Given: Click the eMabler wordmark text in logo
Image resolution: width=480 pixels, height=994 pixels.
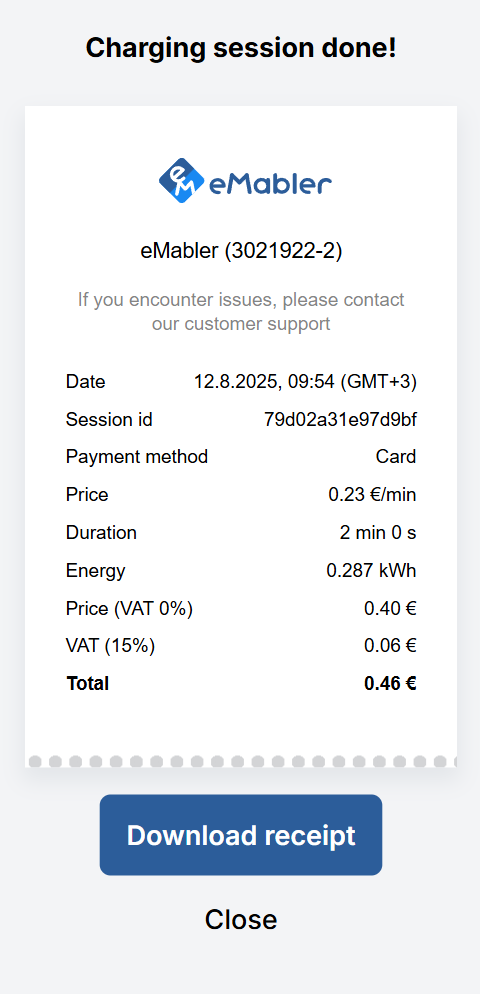Looking at the screenshot, I should 270,184.
